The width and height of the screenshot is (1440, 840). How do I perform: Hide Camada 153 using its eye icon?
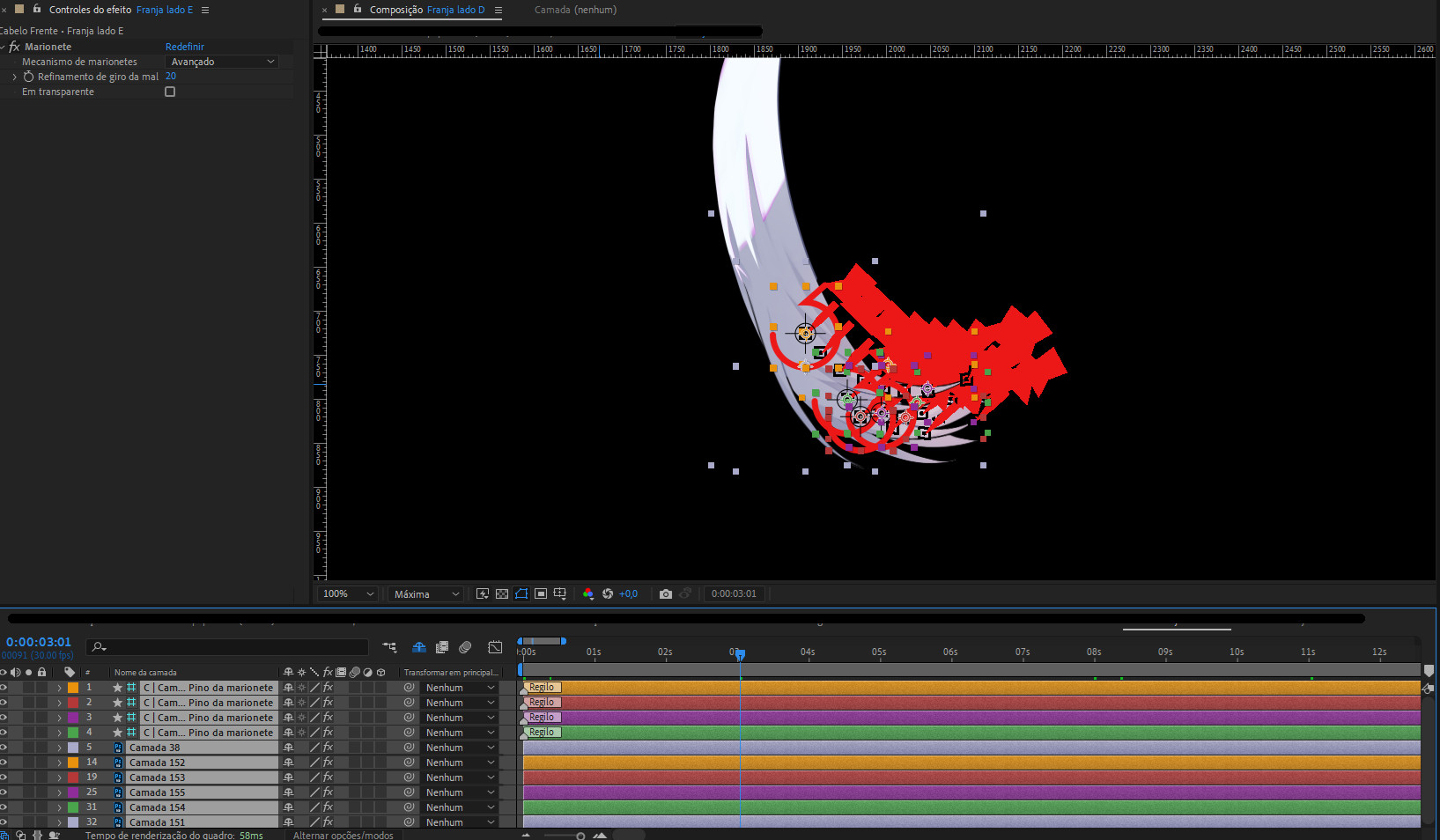pos(4,777)
